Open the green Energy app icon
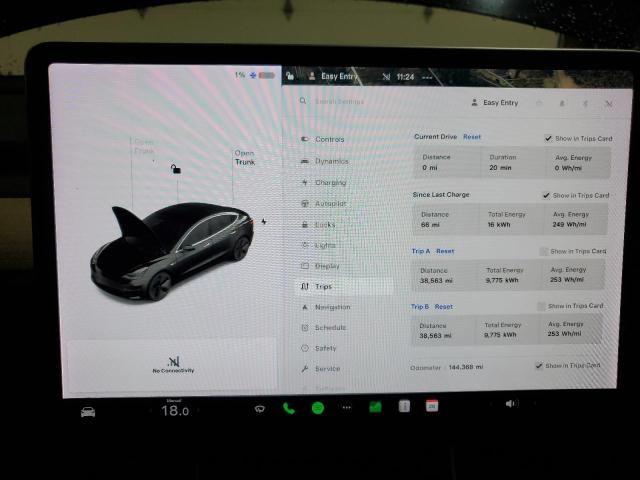 coord(375,407)
